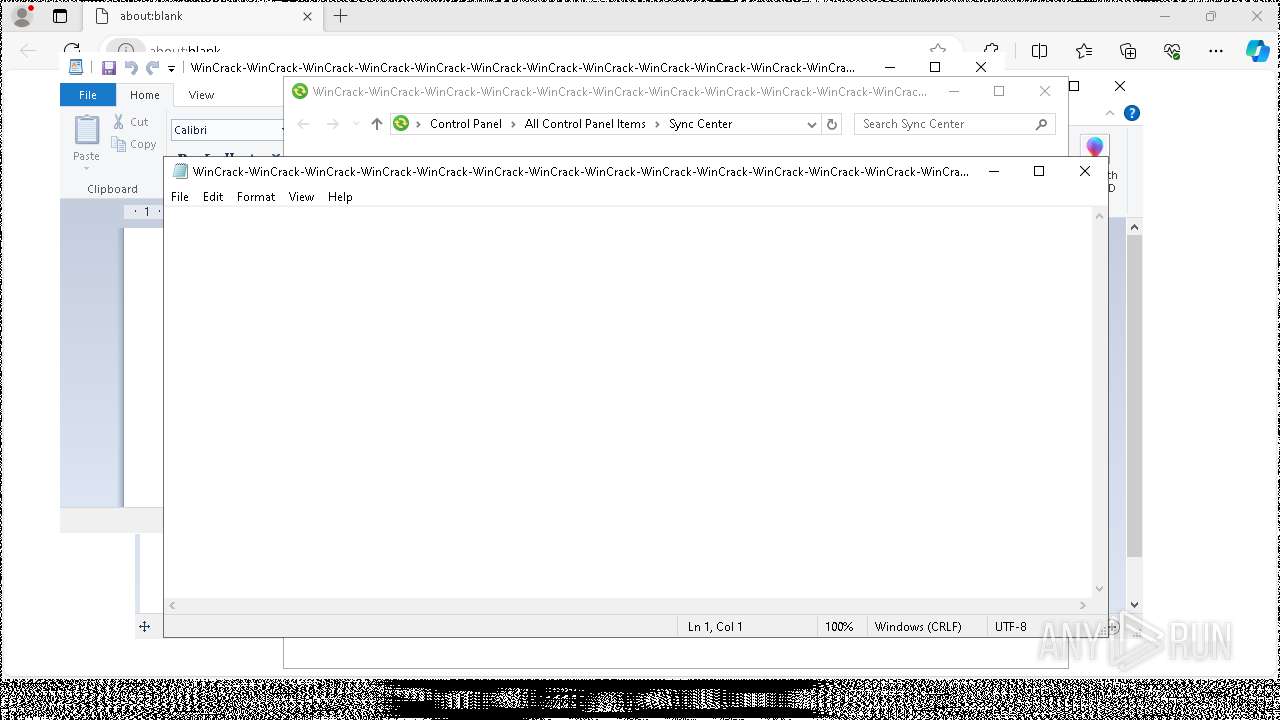This screenshot has height=720, width=1280.
Task: Click Sync Center address bar icon
Action: coord(402,124)
